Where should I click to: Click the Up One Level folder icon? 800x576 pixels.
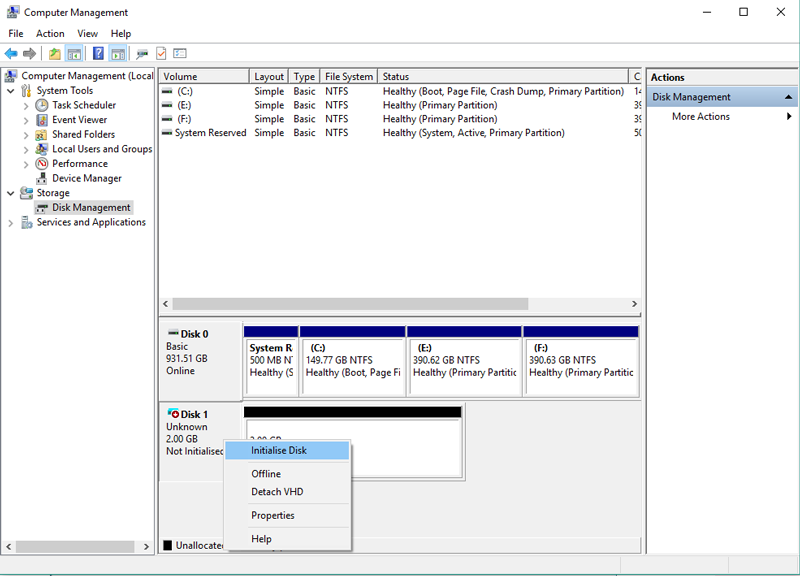[x=54, y=53]
